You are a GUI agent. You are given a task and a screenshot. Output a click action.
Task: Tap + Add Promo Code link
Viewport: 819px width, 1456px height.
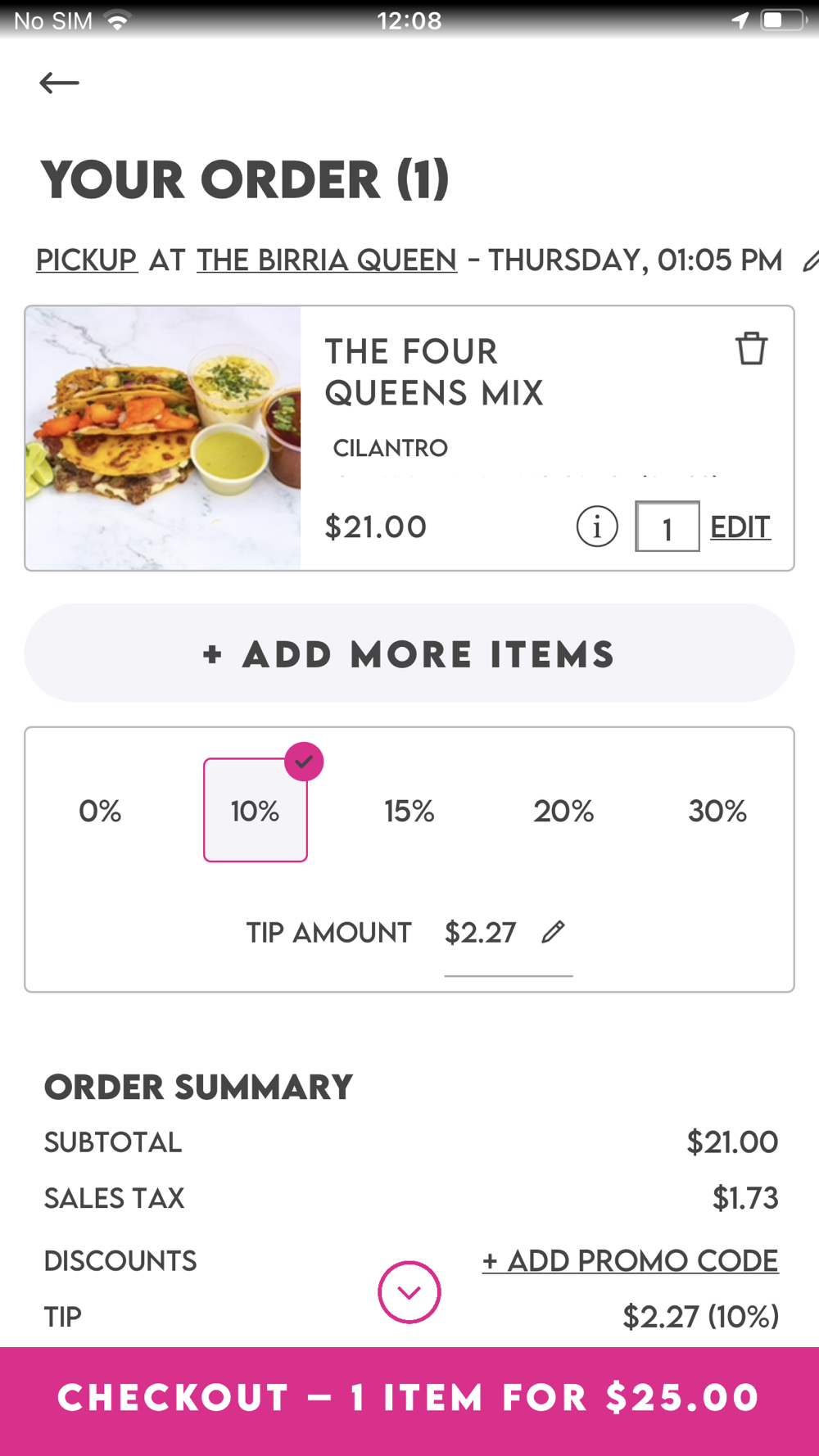pos(631,1260)
